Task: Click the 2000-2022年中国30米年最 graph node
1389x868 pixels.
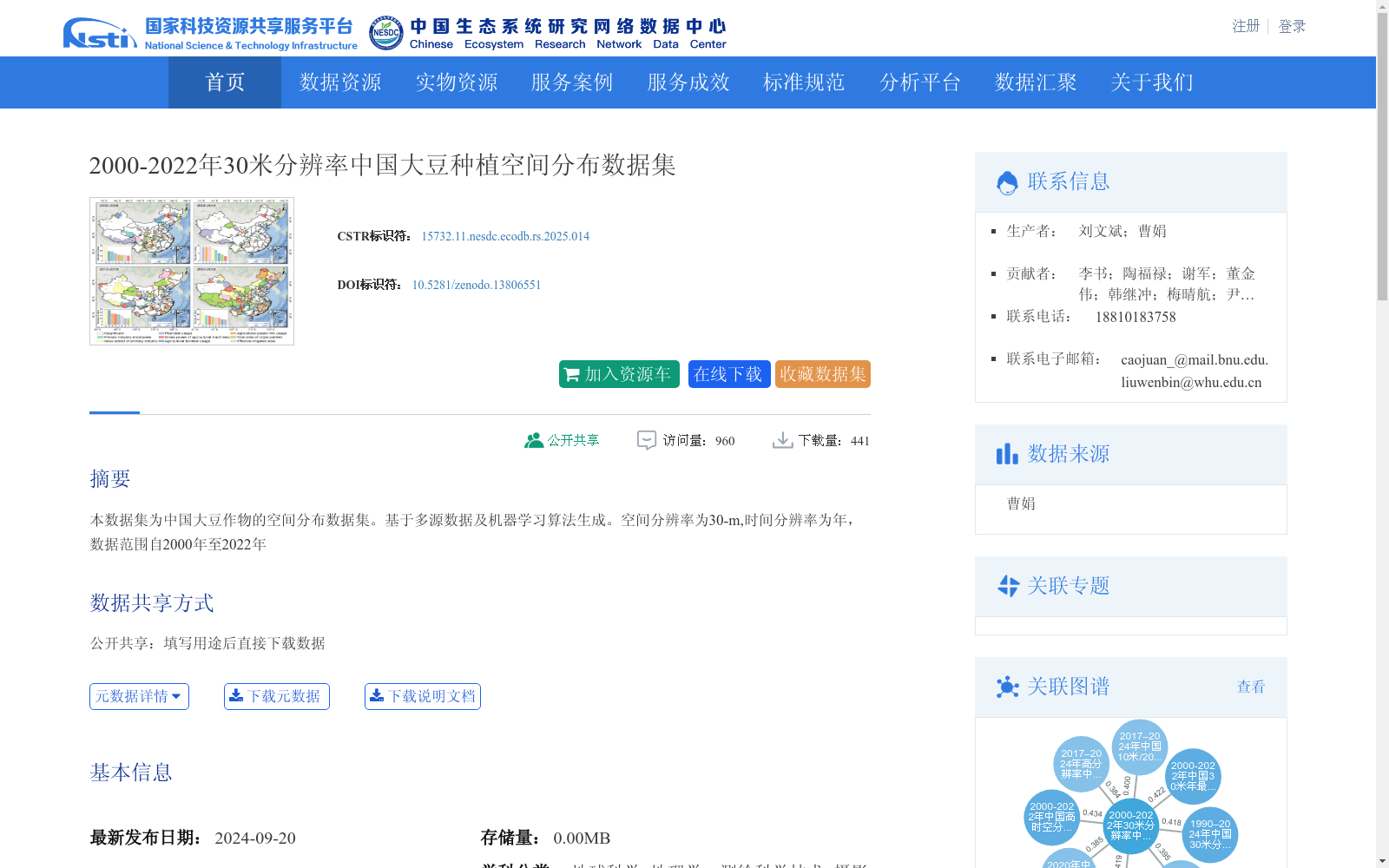Action: click(x=1193, y=776)
